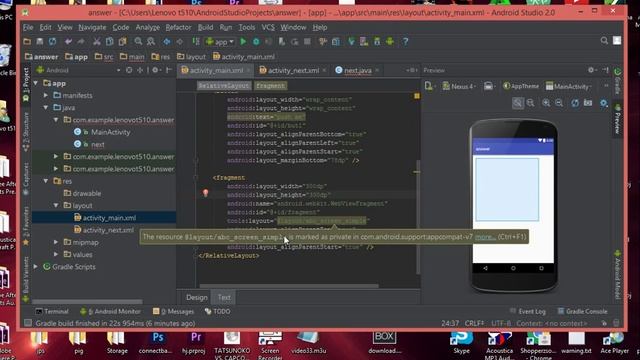Image resolution: width=640 pixels, height=360 pixels.
Task: Zoom out on the layout preview
Action: pyautogui.click(x=559, y=103)
